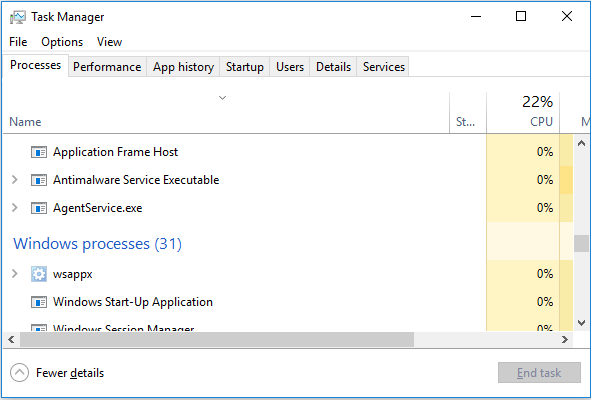The width and height of the screenshot is (591, 400).
Task: Click the 0% CPU value for AgentService.exe
Action: point(545,208)
